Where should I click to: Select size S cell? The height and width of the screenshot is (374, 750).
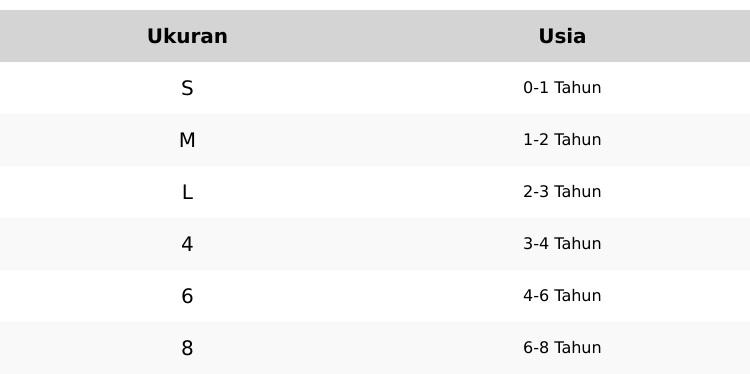pos(187,88)
